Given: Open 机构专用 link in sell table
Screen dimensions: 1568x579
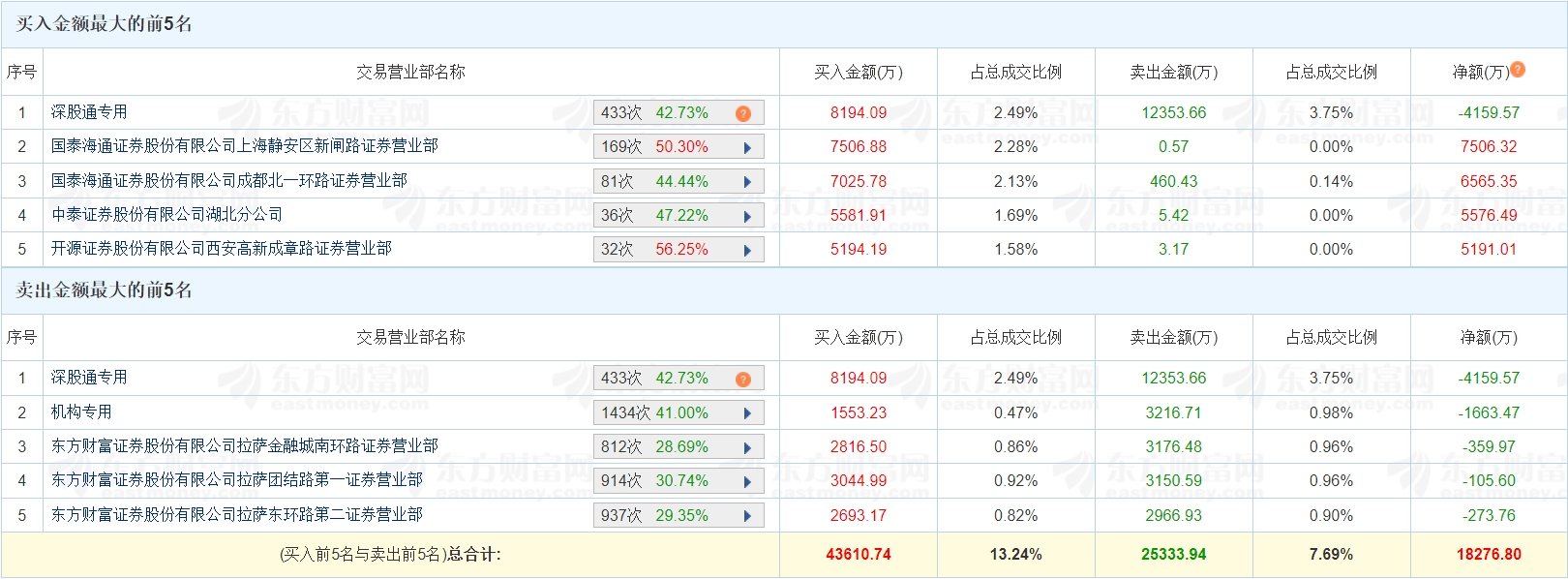Looking at the screenshot, I should (81, 411).
